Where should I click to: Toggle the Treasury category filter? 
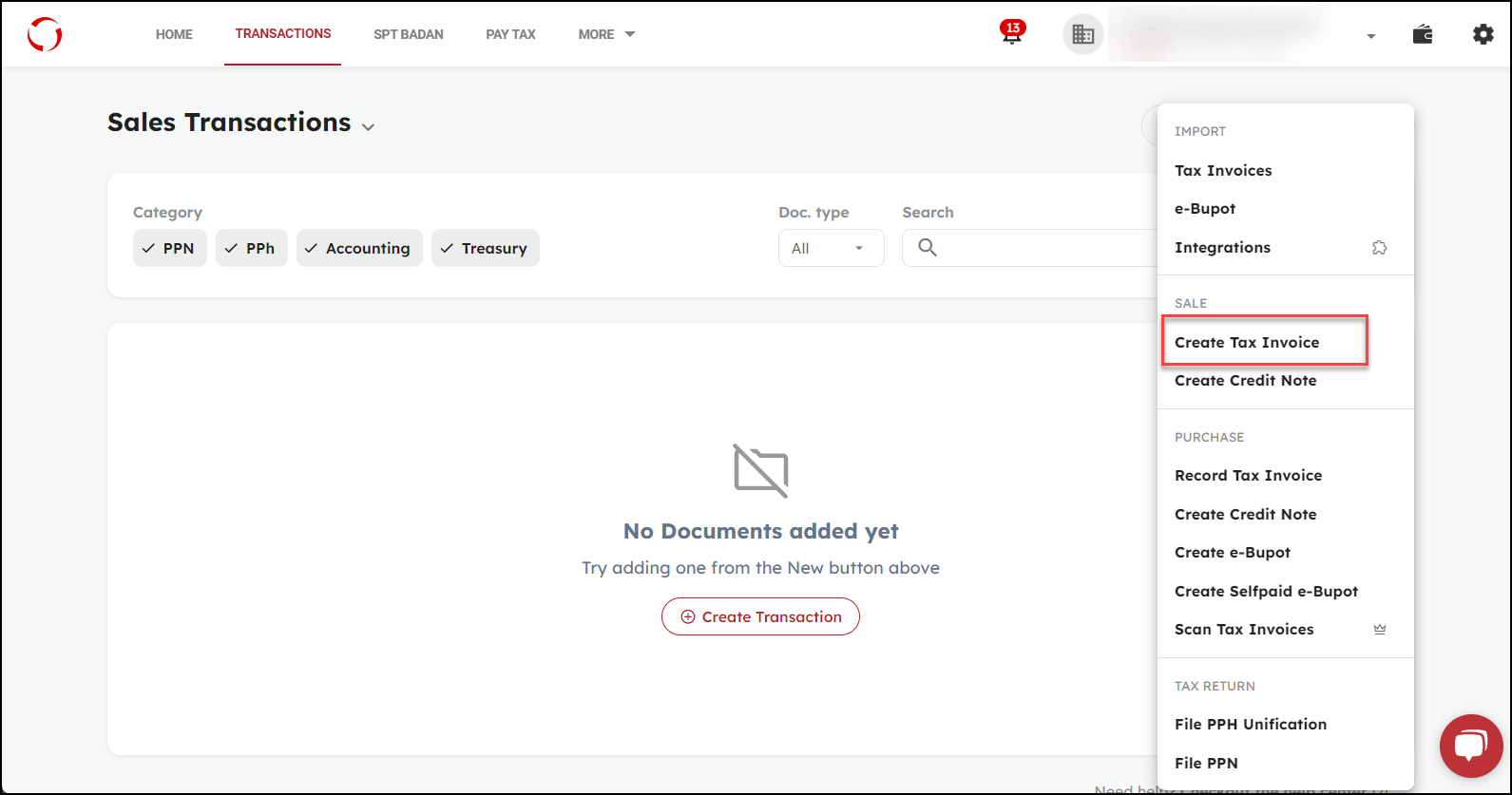click(485, 249)
